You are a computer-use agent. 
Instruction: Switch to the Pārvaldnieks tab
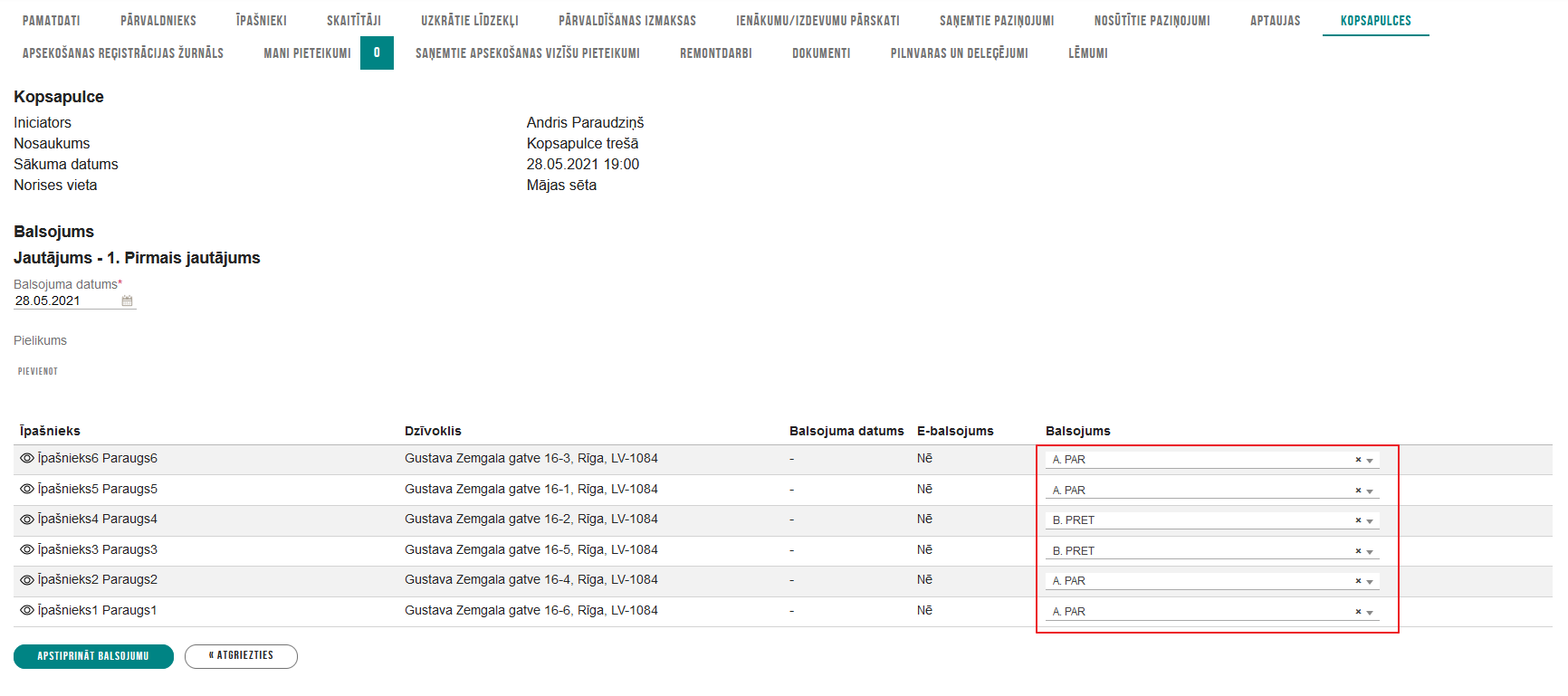pyautogui.click(x=158, y=20)
